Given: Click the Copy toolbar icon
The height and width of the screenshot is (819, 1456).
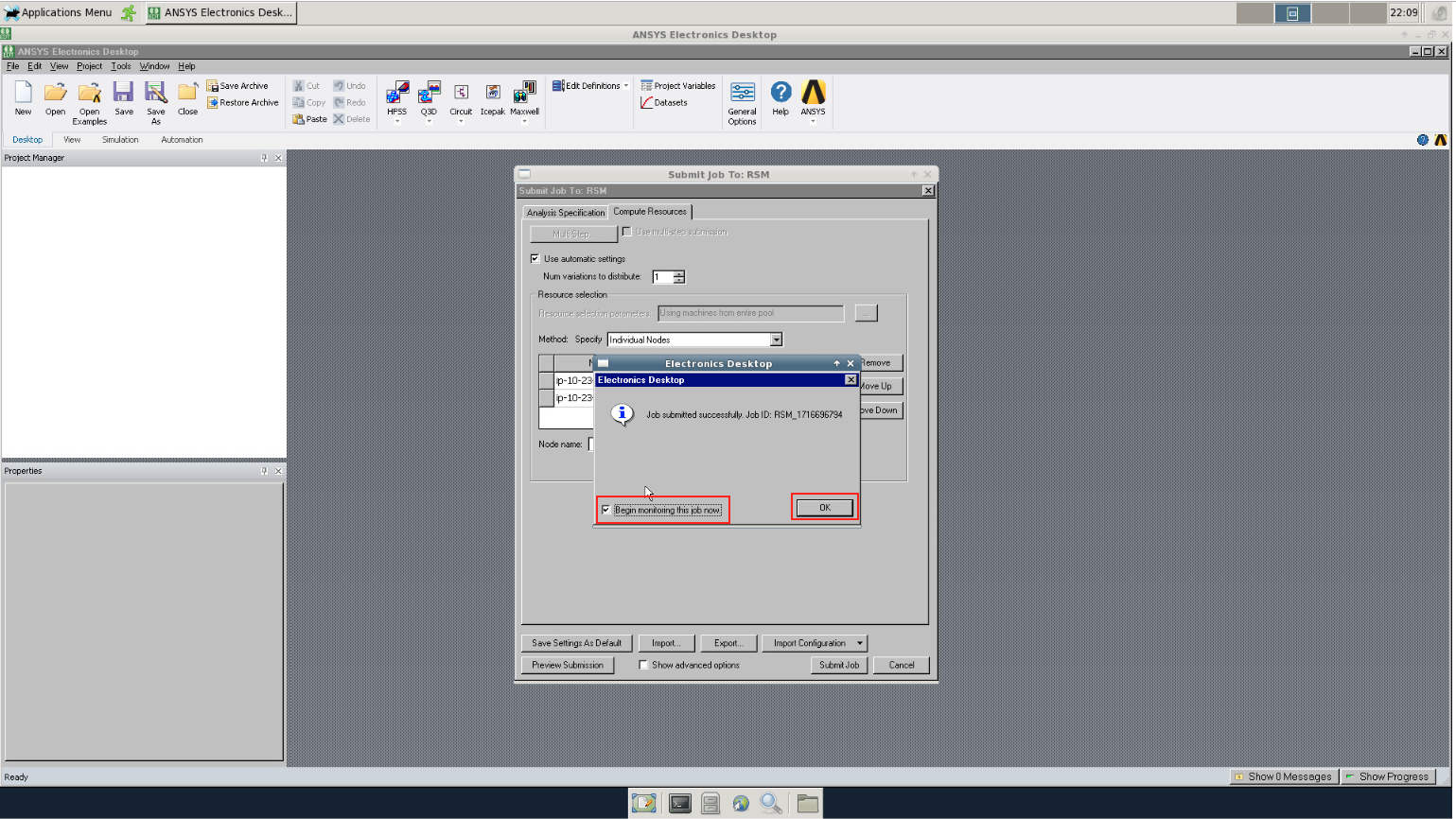Looking at the screenshot, I should coord(308,103).
